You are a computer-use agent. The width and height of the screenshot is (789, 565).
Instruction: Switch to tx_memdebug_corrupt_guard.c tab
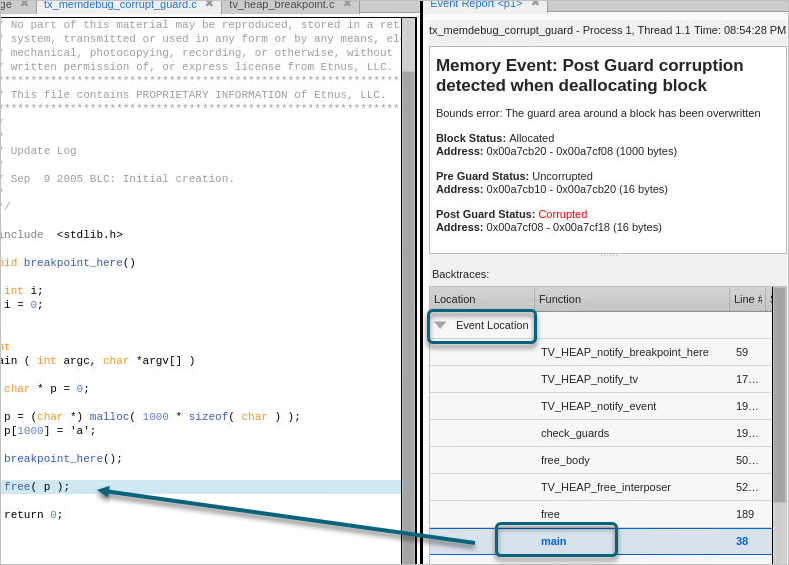[x=120, y=5]
